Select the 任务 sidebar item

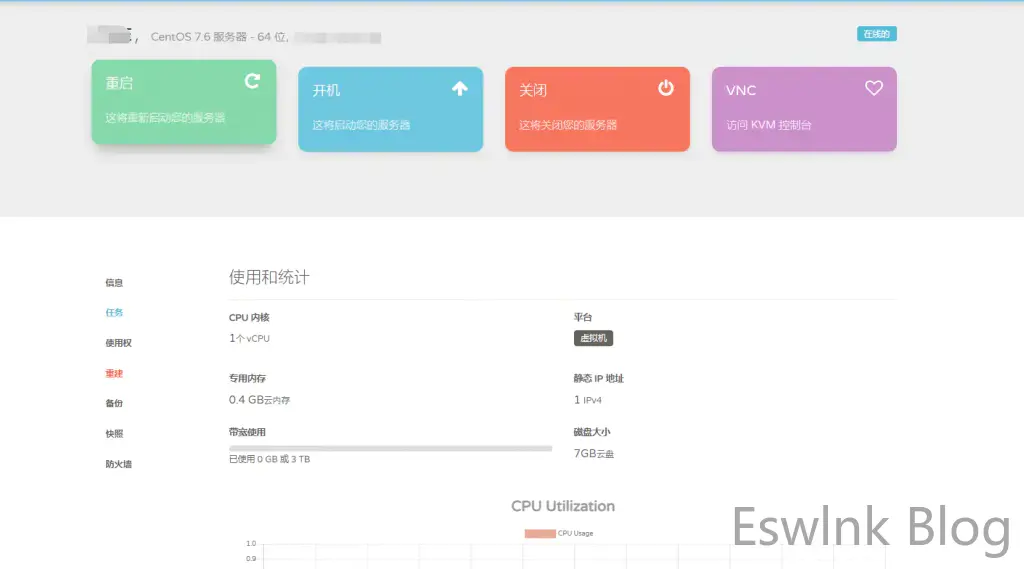[114, 313]
